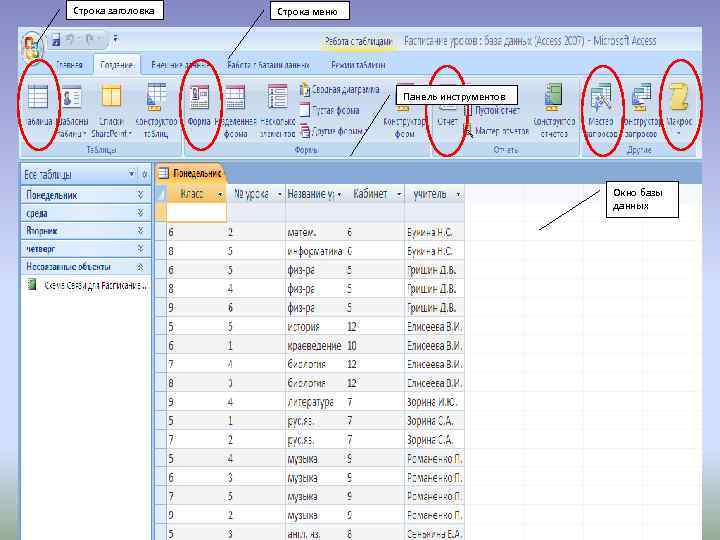Click the Сенякина Е.А. cell

pos(434,534)
